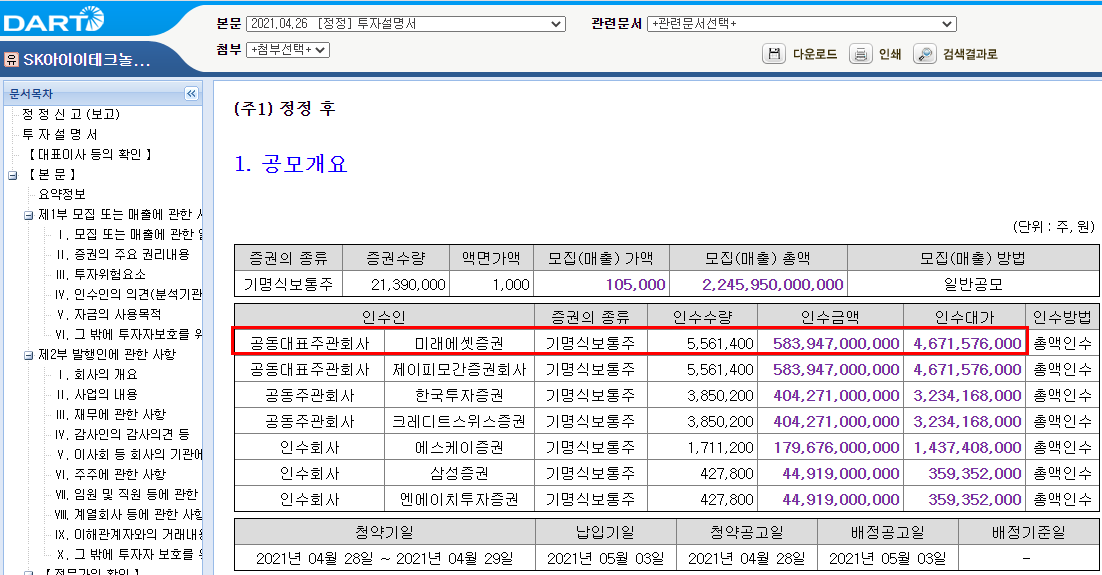
Task: Open 투 자 설 명 서 in the tree
Action: (x=59, y=134)
